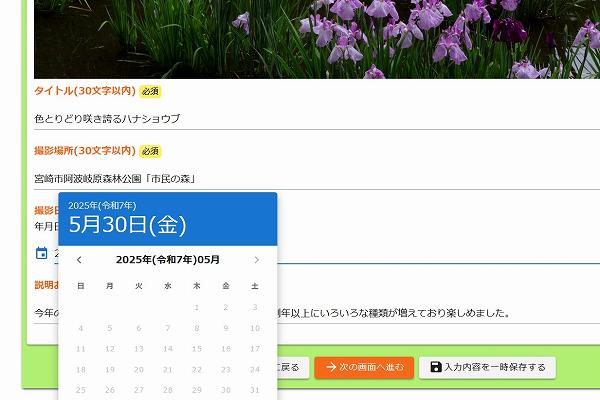Advance to next month in date picker

256,260
